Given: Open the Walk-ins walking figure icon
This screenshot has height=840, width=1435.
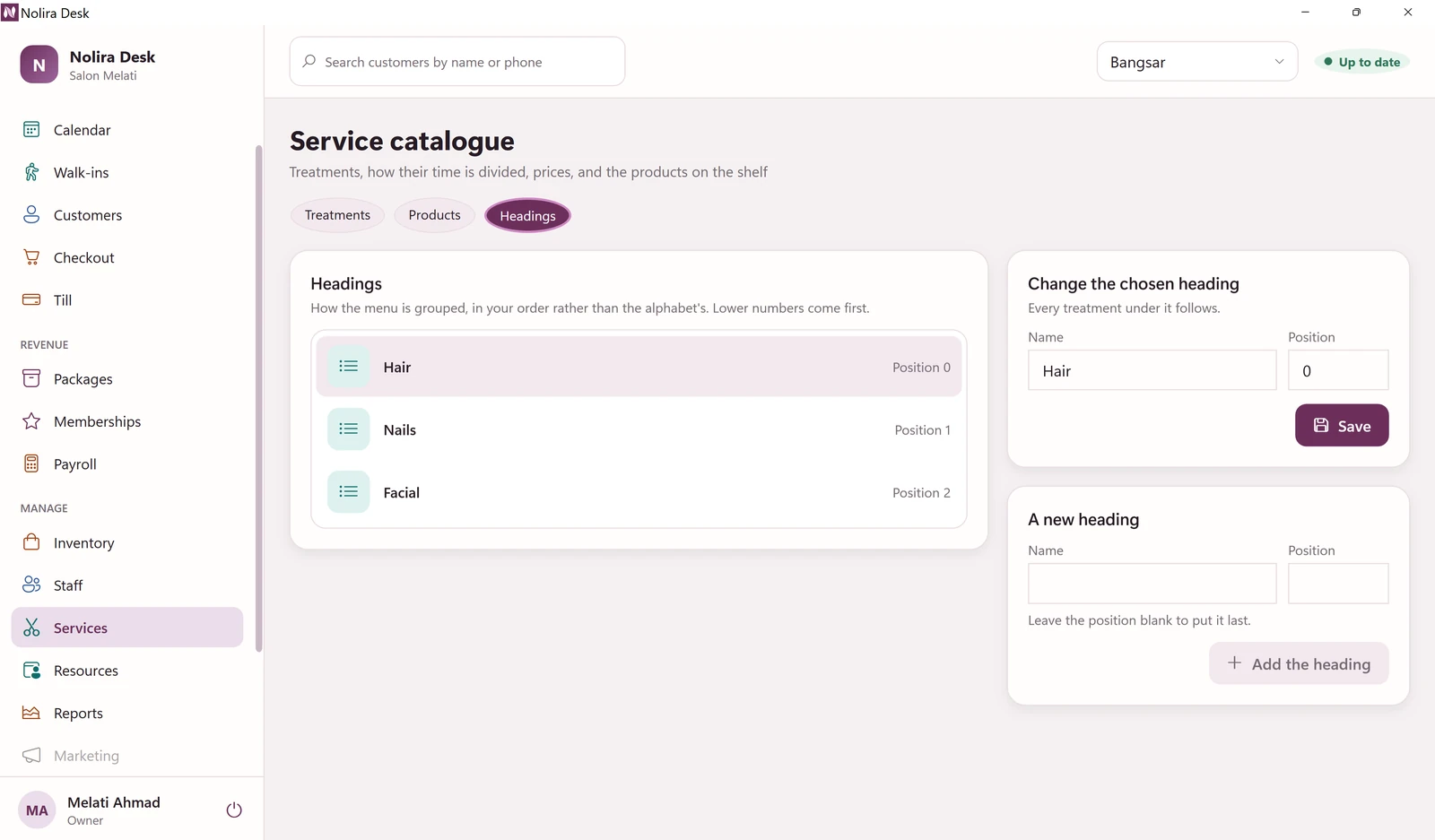Looking at the screenshot, I should point(31,172).
